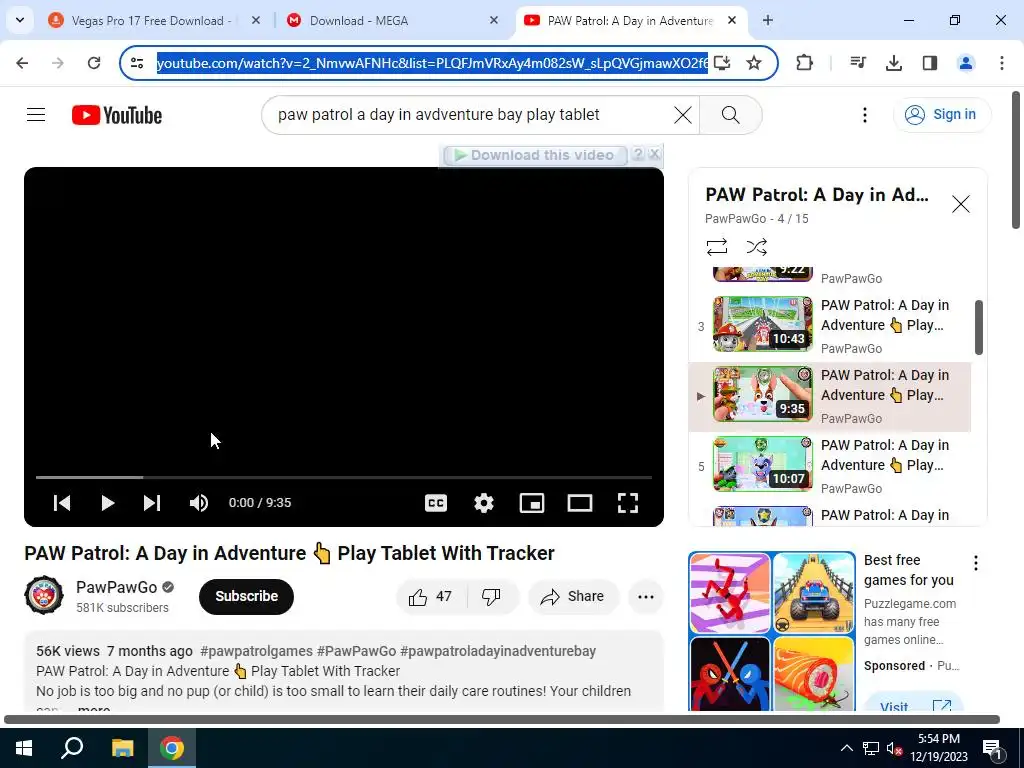Enable miniplayer mode
The width and height of the screenshot is (1024, 768).
point(532,503)
